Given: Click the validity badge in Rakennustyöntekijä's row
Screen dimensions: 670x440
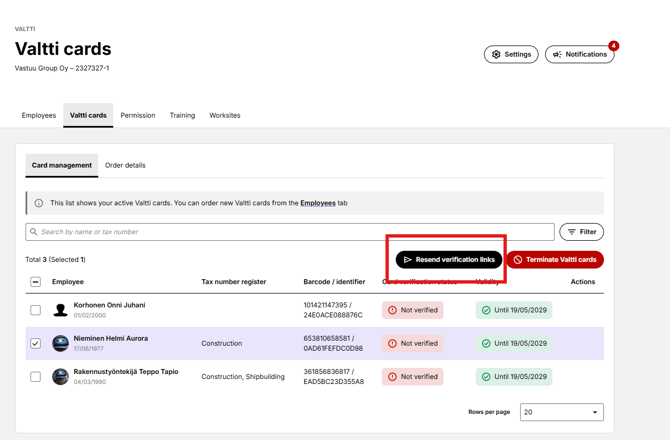Looking at the screenshot, I should coord(514,377).
